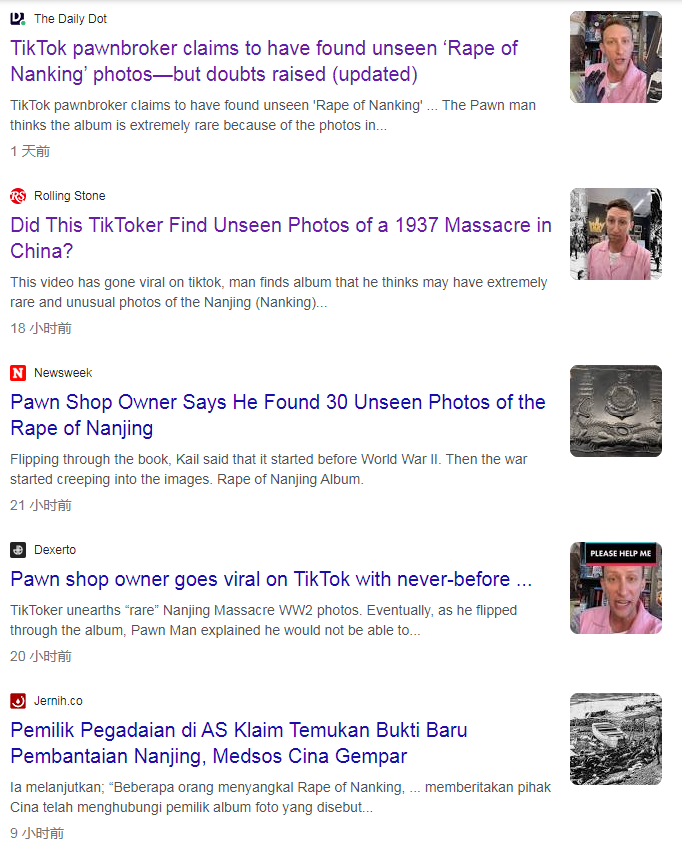Image resolution: width=682 pixels, height=844 pixels.
Task: Click the Newsweek source name
Action: pyautogui.click(x=63, y=373)
